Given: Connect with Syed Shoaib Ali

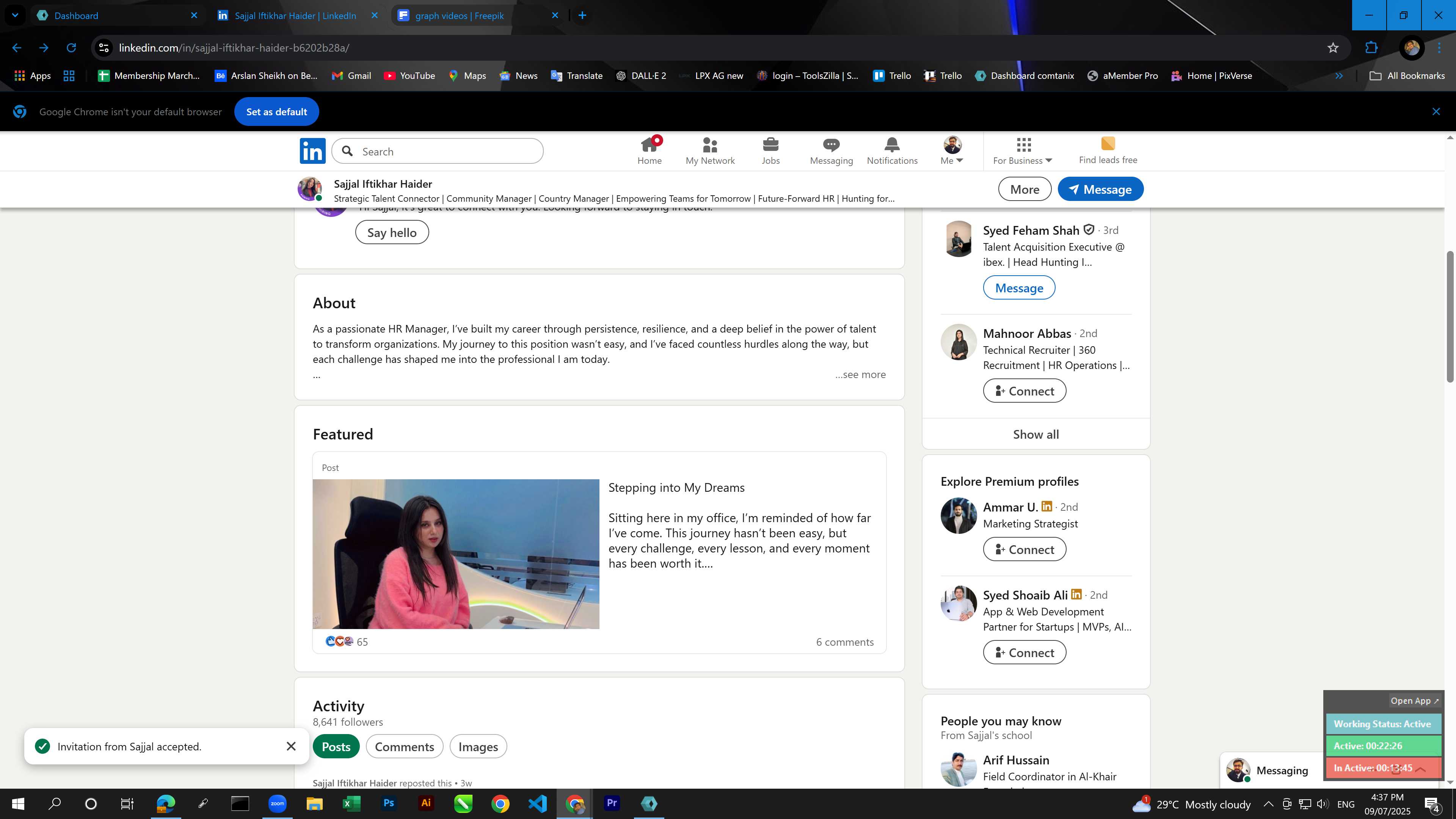Looking at the screenshot, I should coord(1024,653).
